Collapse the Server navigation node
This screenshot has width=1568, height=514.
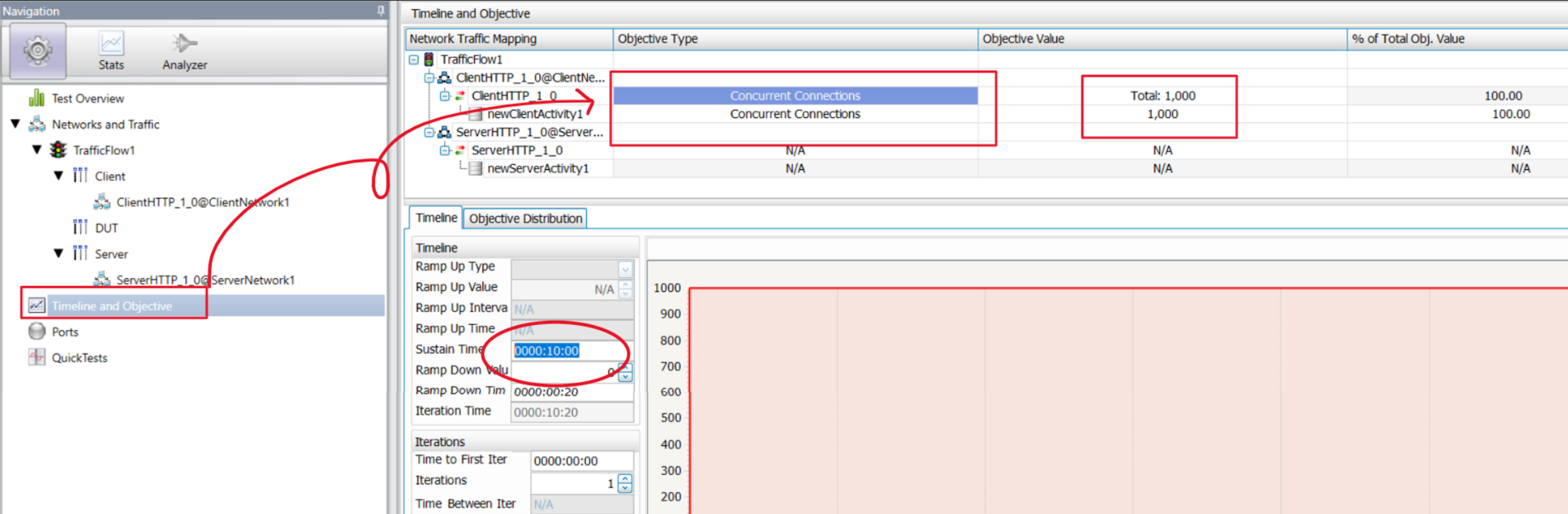pos(59,253)
